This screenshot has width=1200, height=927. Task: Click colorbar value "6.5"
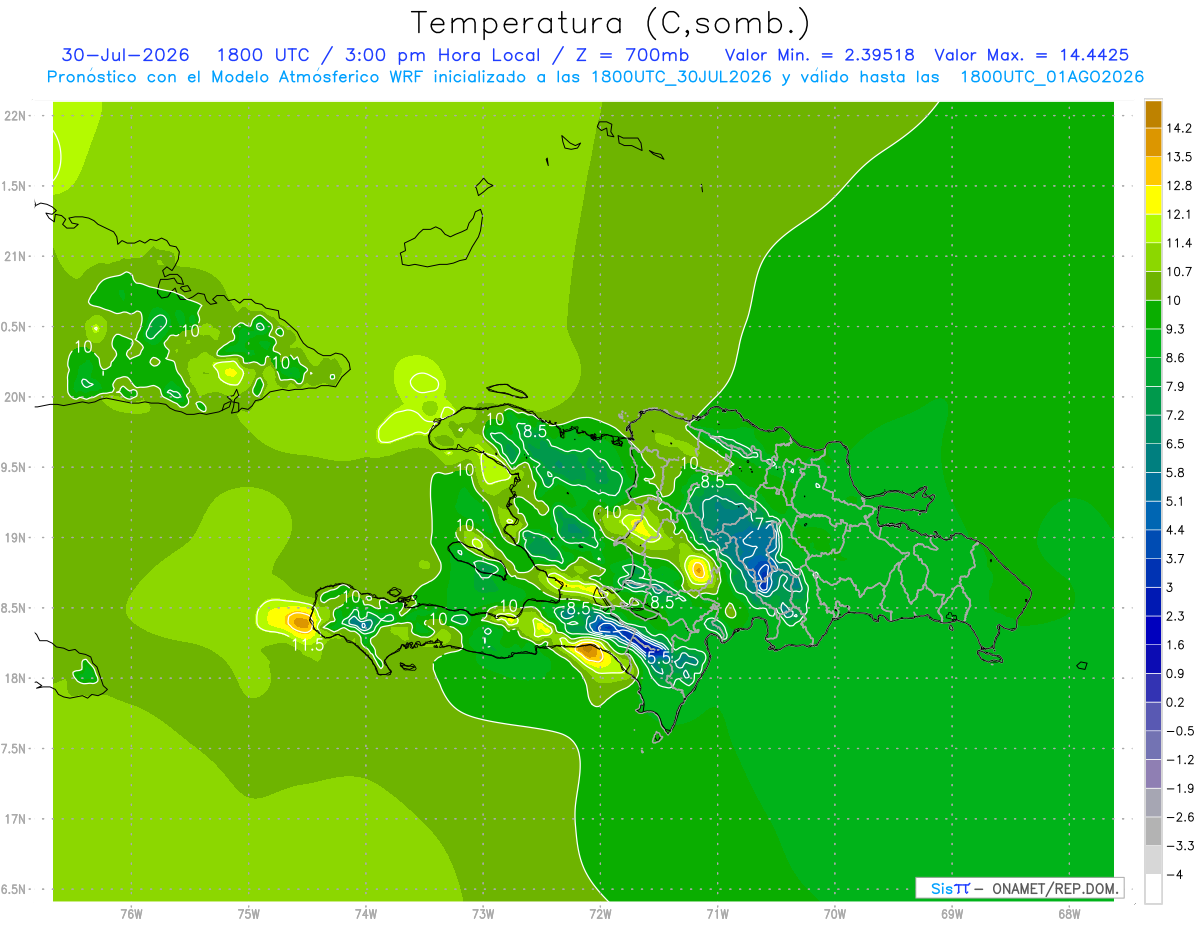tap(1175, 443)
